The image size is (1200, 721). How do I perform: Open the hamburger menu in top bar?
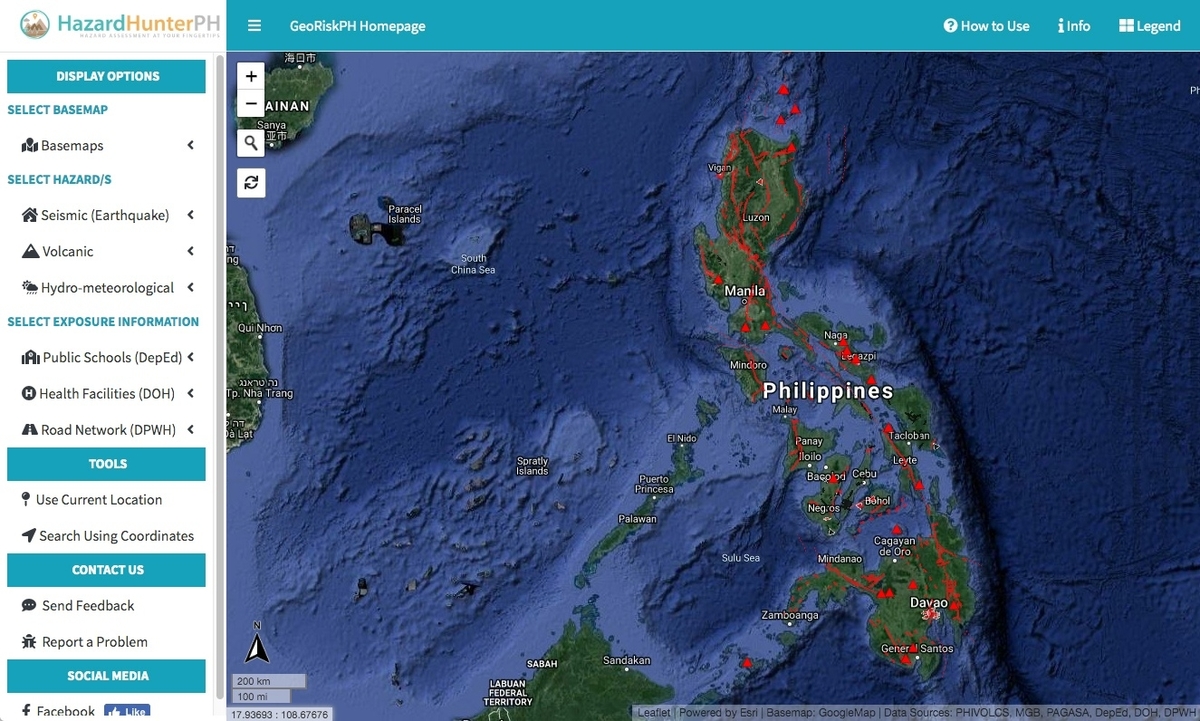click(x=254, y=25)
